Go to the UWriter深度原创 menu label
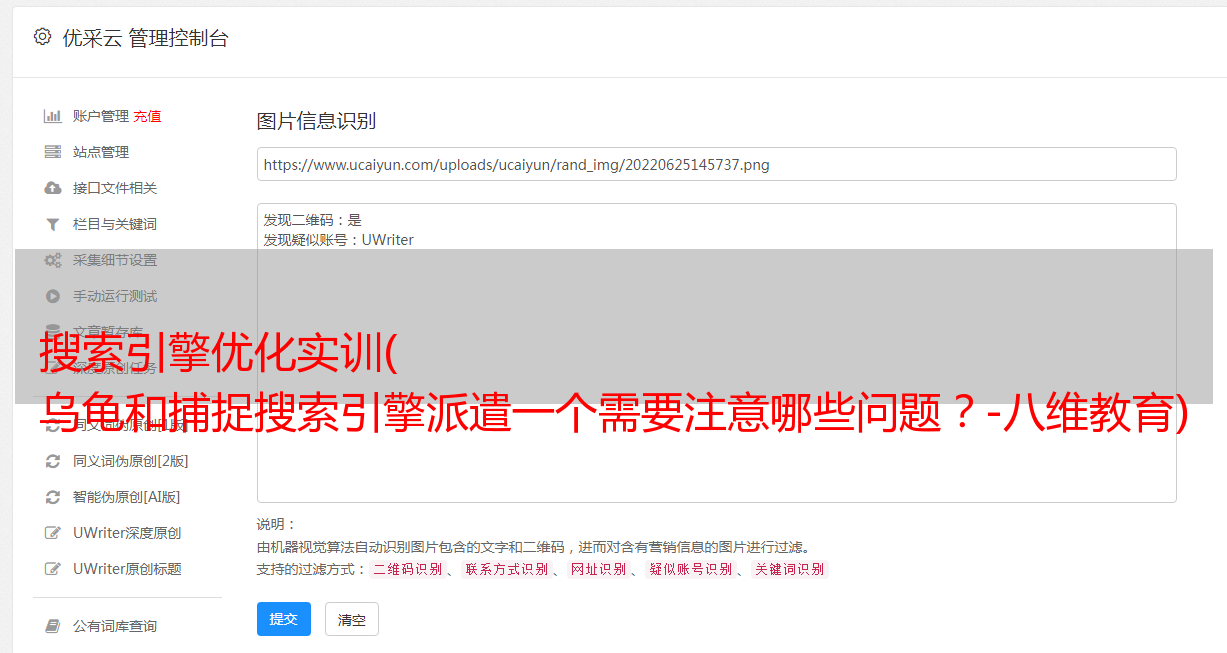 [127, 533]
